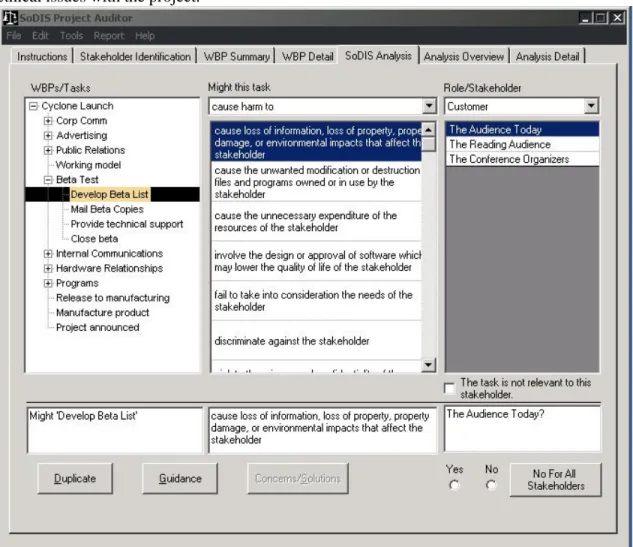Open the Tools menu
The image size is (633, 547).
pos(71,36)
